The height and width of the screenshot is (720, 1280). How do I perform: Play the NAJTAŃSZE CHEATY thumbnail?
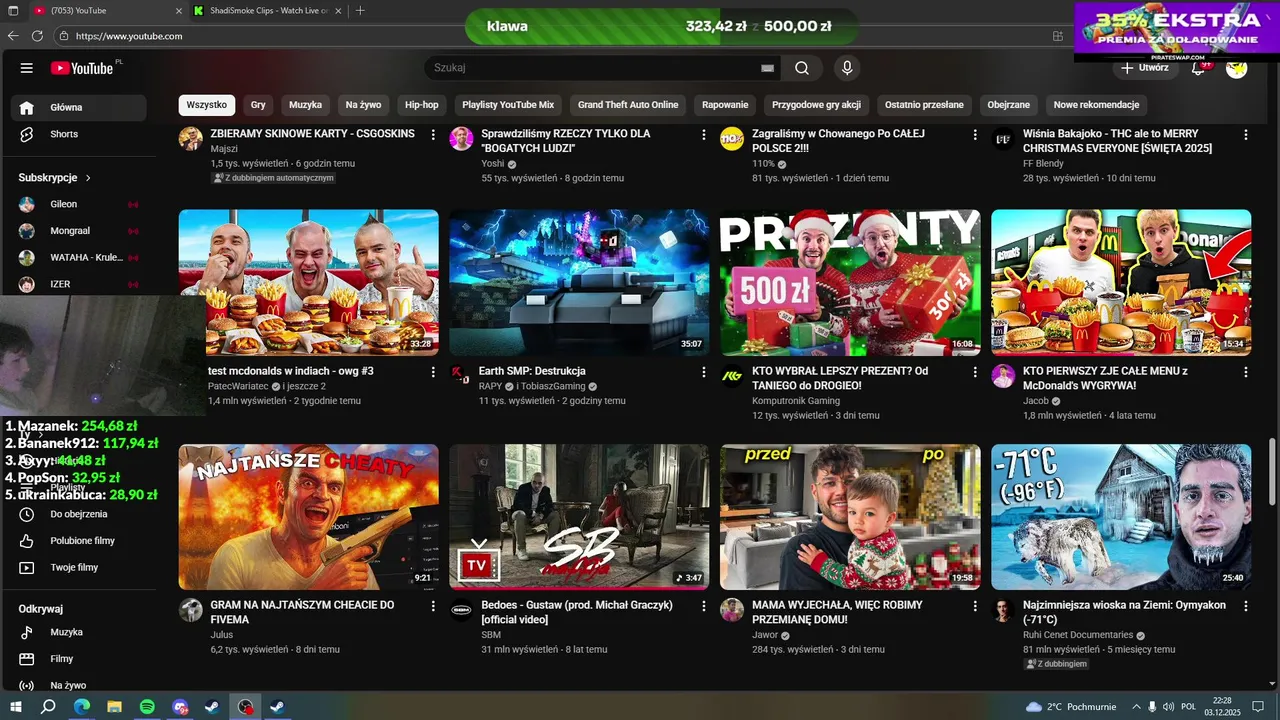coord(309,517)
